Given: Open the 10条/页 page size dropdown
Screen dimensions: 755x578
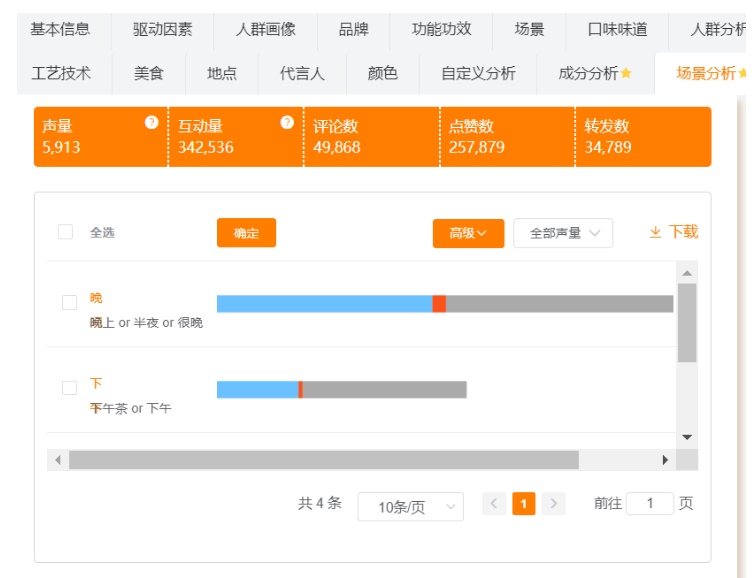Looking at the screenshot, I should pos(411,507).
